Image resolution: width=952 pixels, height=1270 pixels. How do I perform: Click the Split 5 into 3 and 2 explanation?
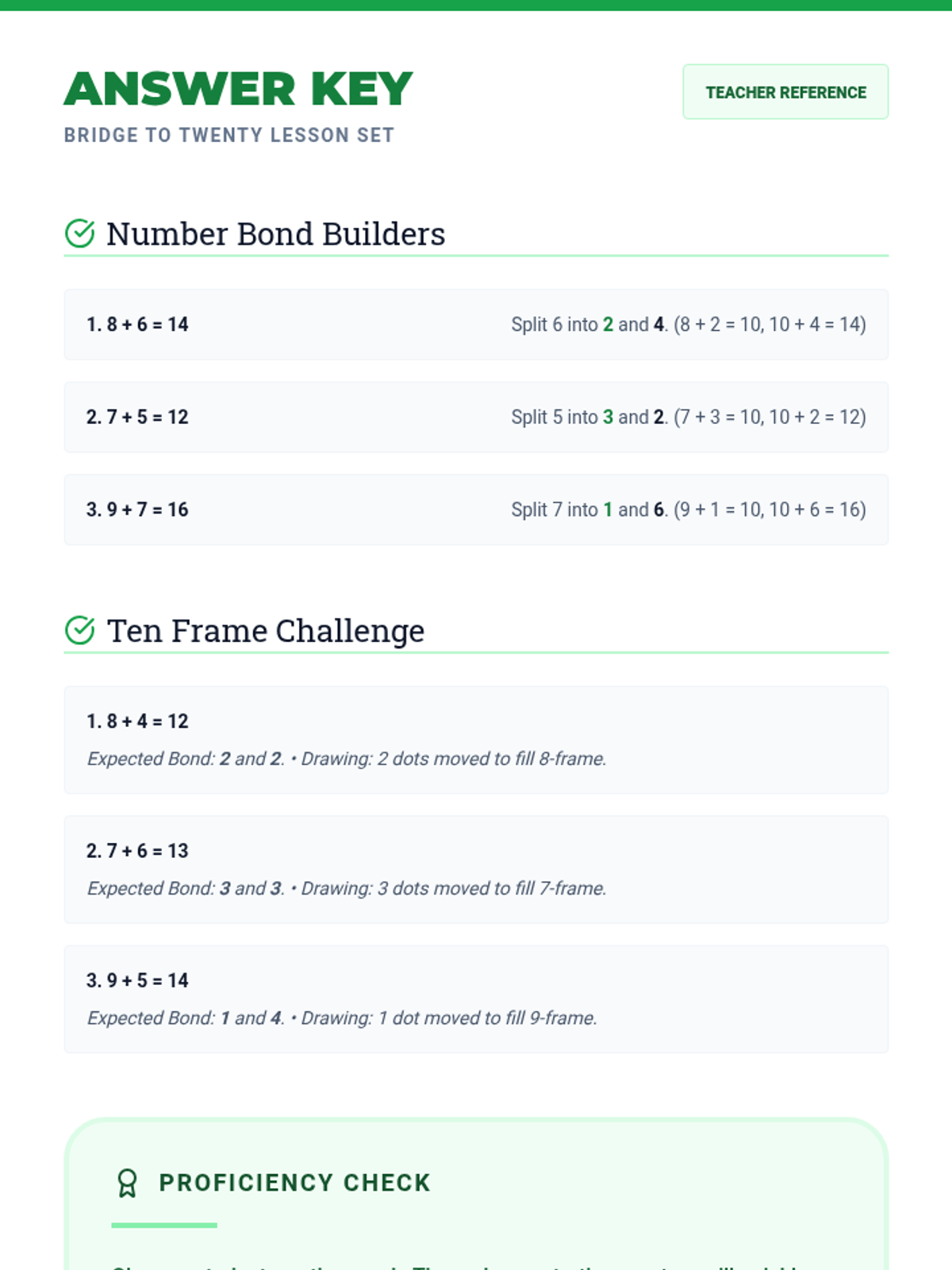click(x=689, y=418)
